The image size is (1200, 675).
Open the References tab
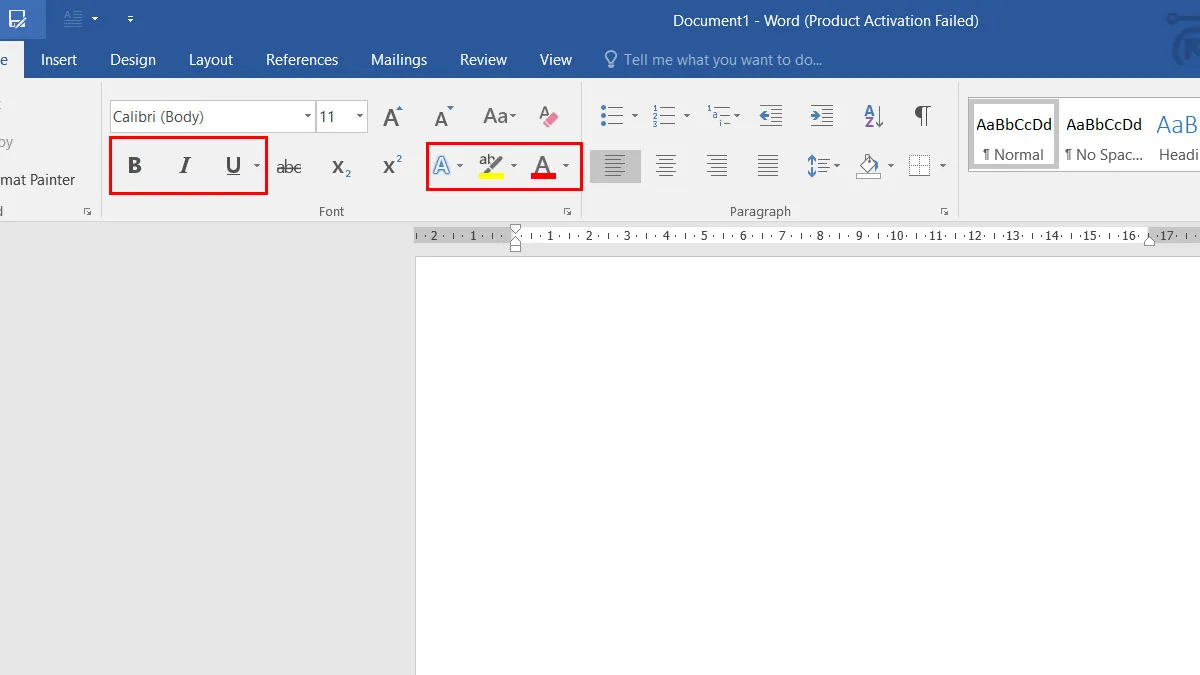[x=302, y=60]
